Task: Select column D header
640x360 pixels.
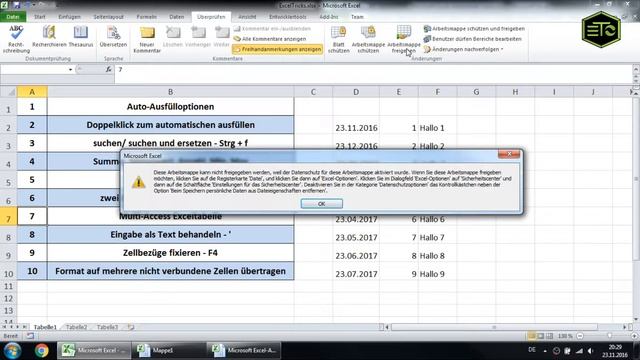Action: [x=356, y=92]
